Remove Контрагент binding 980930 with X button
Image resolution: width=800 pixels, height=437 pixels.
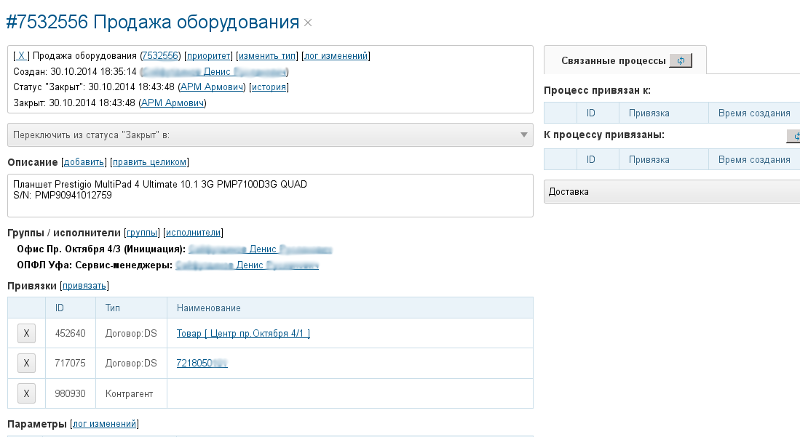pos(27,393)
